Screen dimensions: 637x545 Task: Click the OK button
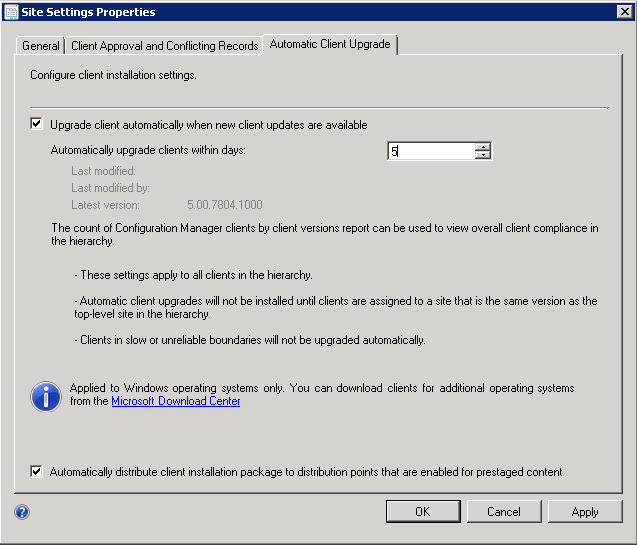[x=423, y=511]
